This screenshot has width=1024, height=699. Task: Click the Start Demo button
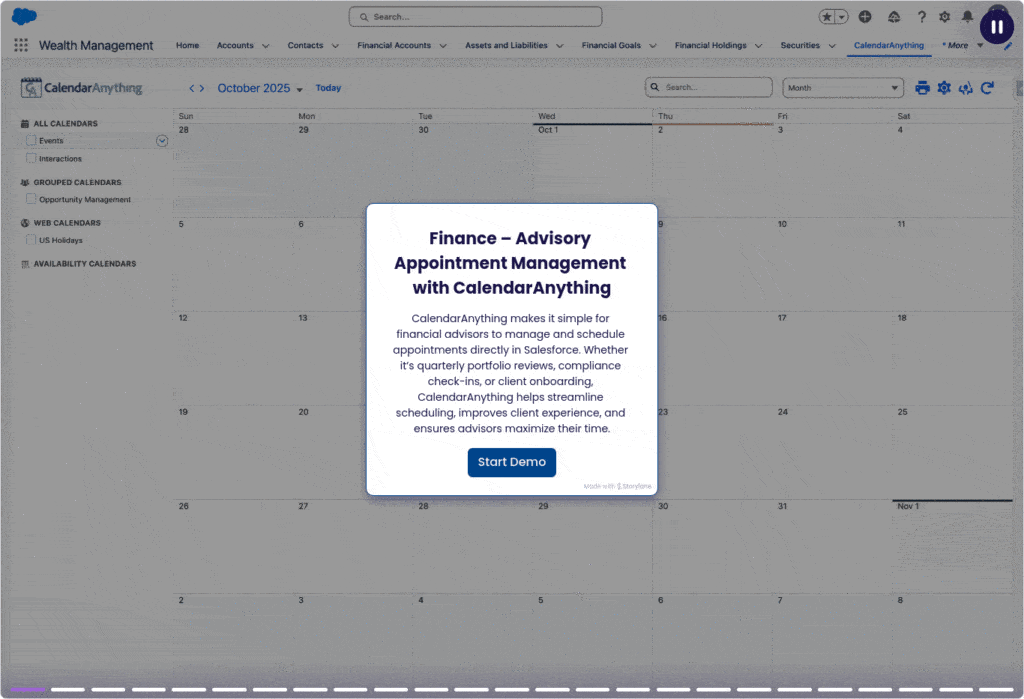511,462
